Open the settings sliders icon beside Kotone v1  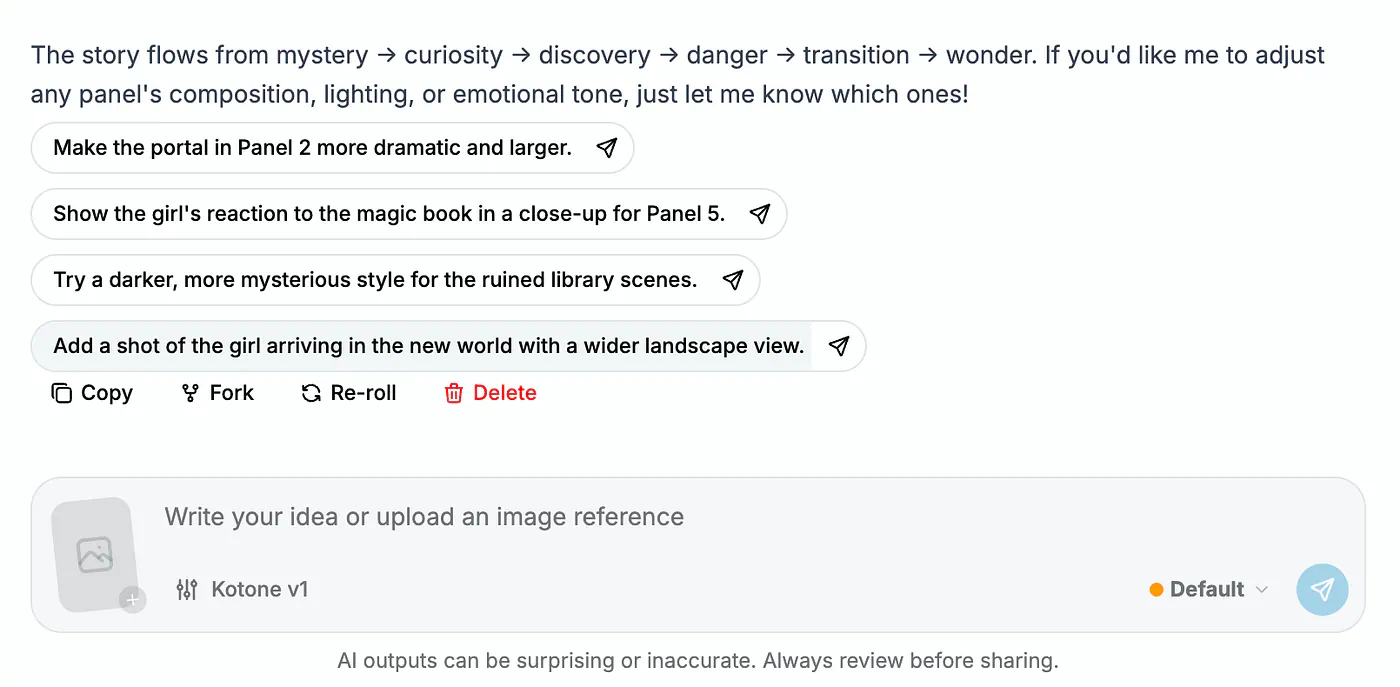click(x=187, y=589)
